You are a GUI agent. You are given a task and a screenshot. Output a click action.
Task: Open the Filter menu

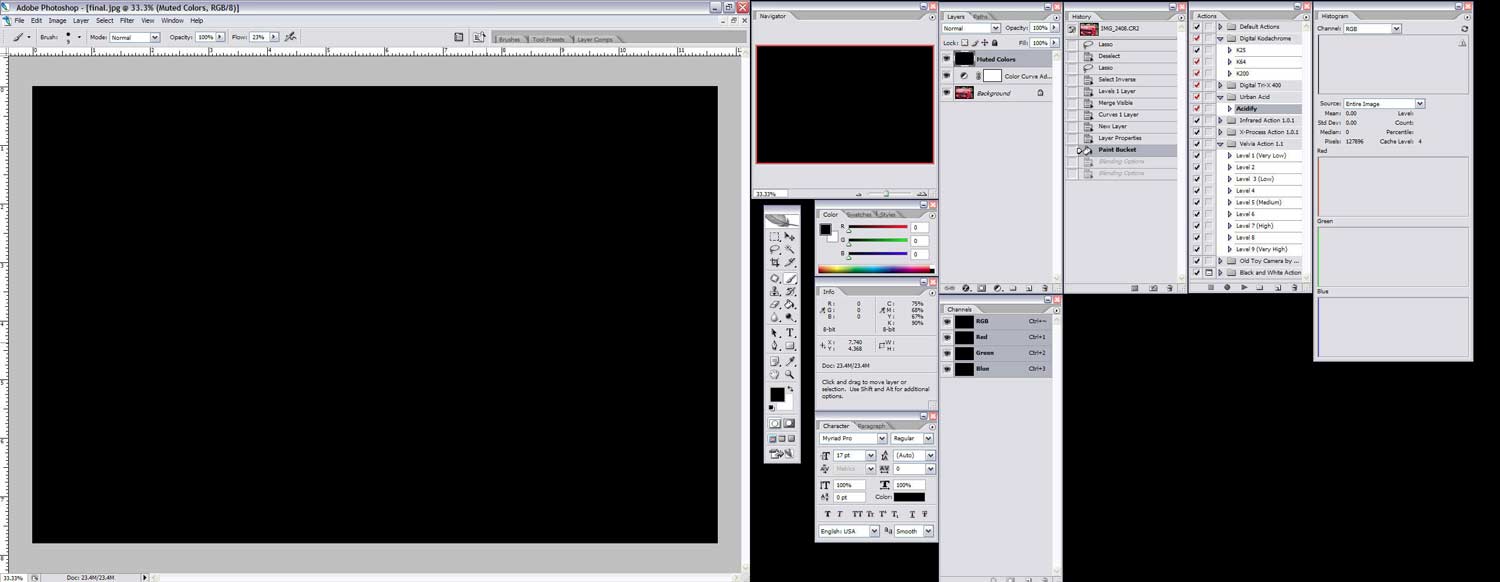pyautogui.click(x=127, y=20)
